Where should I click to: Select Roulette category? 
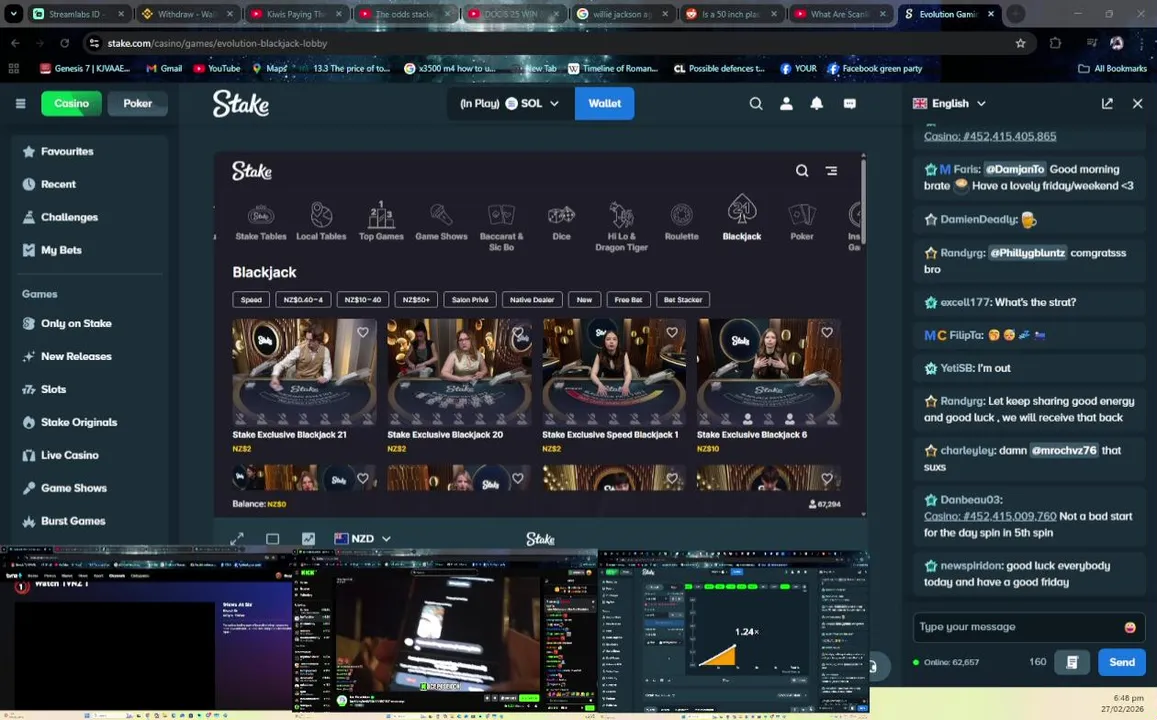pos(681,222)
